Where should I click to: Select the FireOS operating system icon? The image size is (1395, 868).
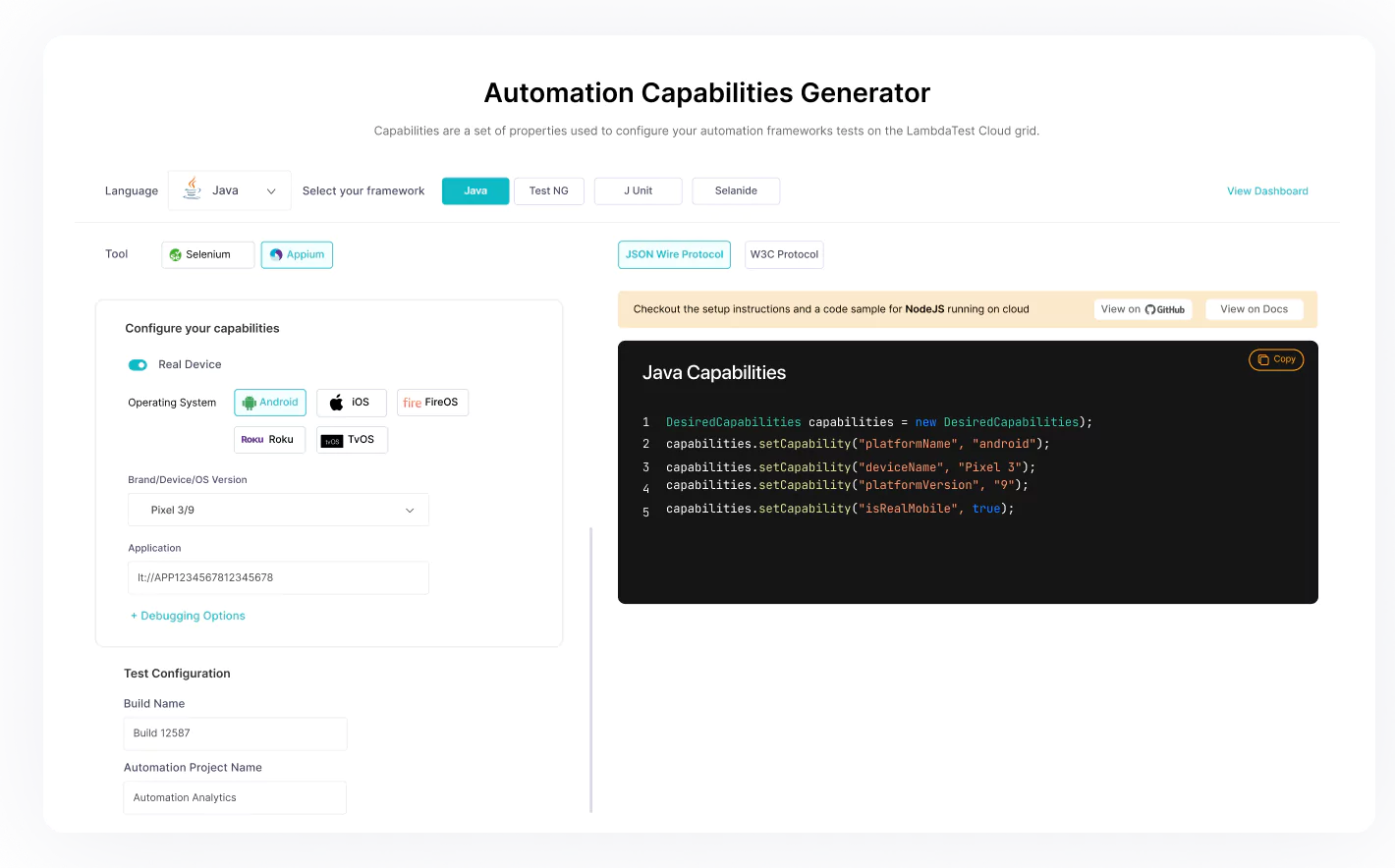(412, 402)
